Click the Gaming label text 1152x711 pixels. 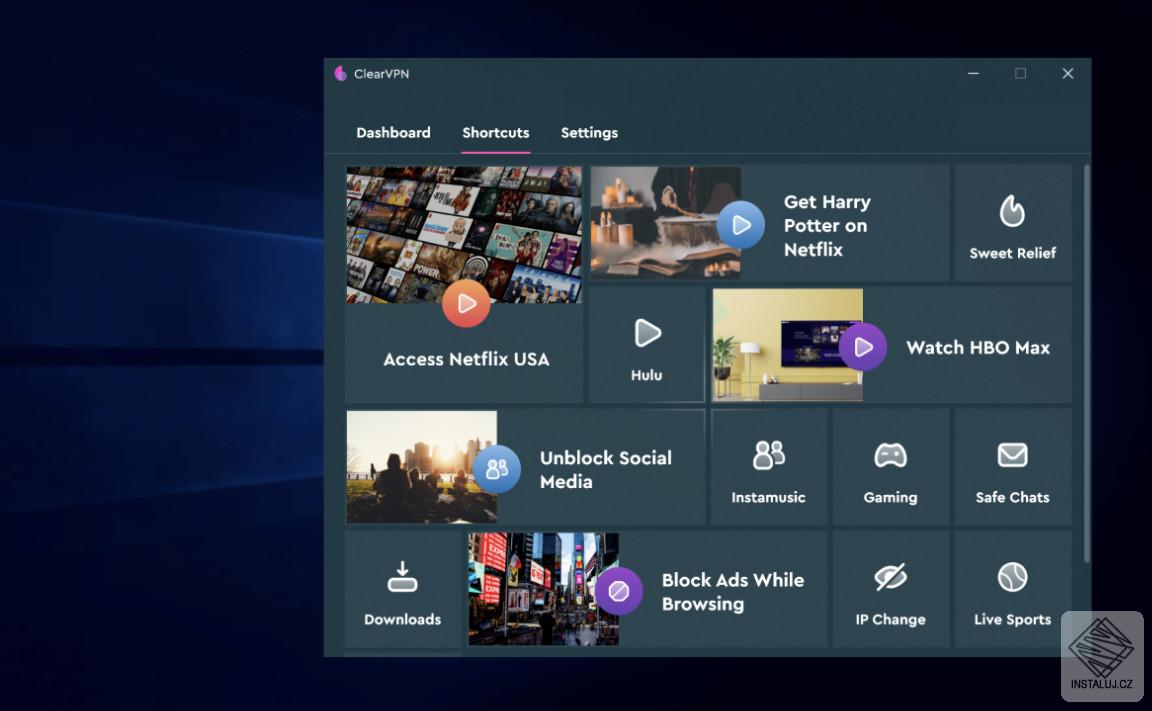890,497
